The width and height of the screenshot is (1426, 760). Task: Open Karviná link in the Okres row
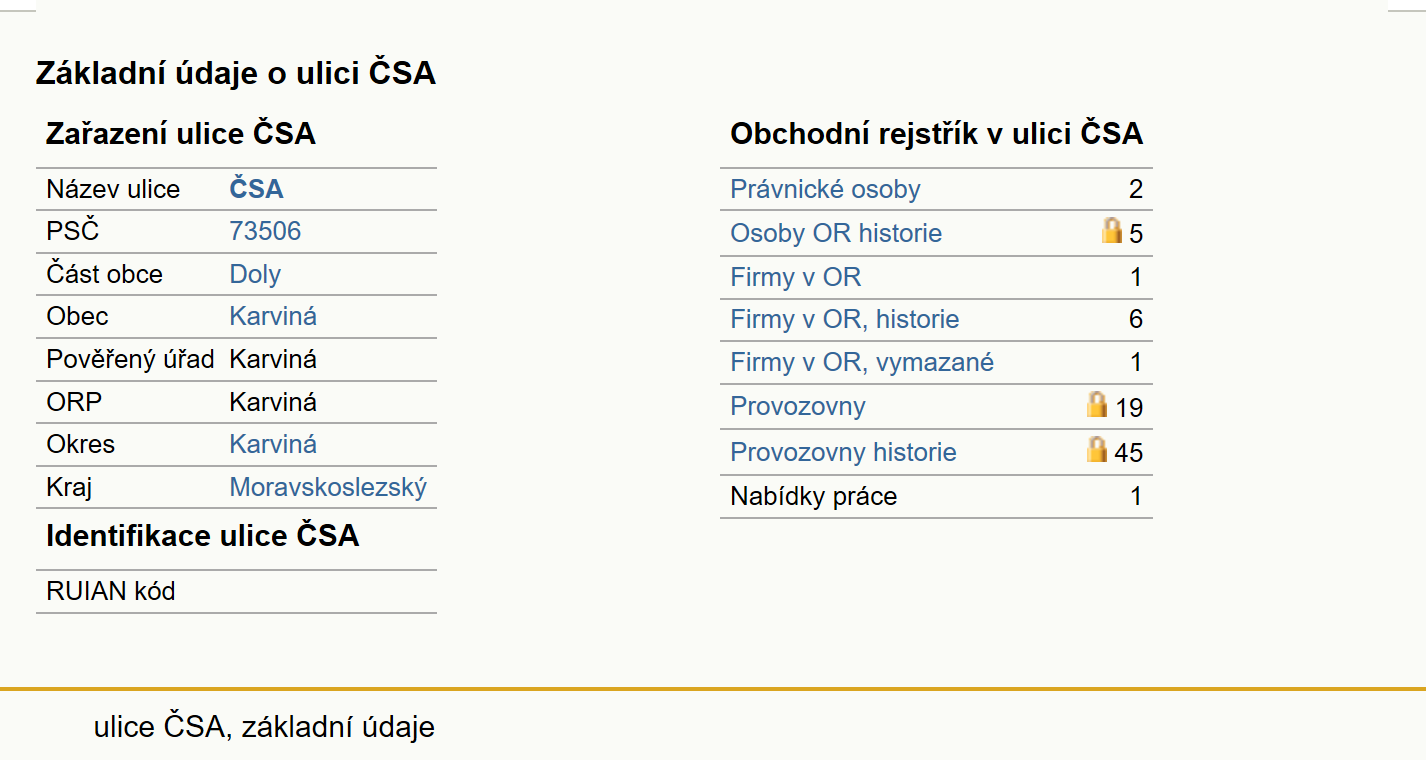[273, 444]
